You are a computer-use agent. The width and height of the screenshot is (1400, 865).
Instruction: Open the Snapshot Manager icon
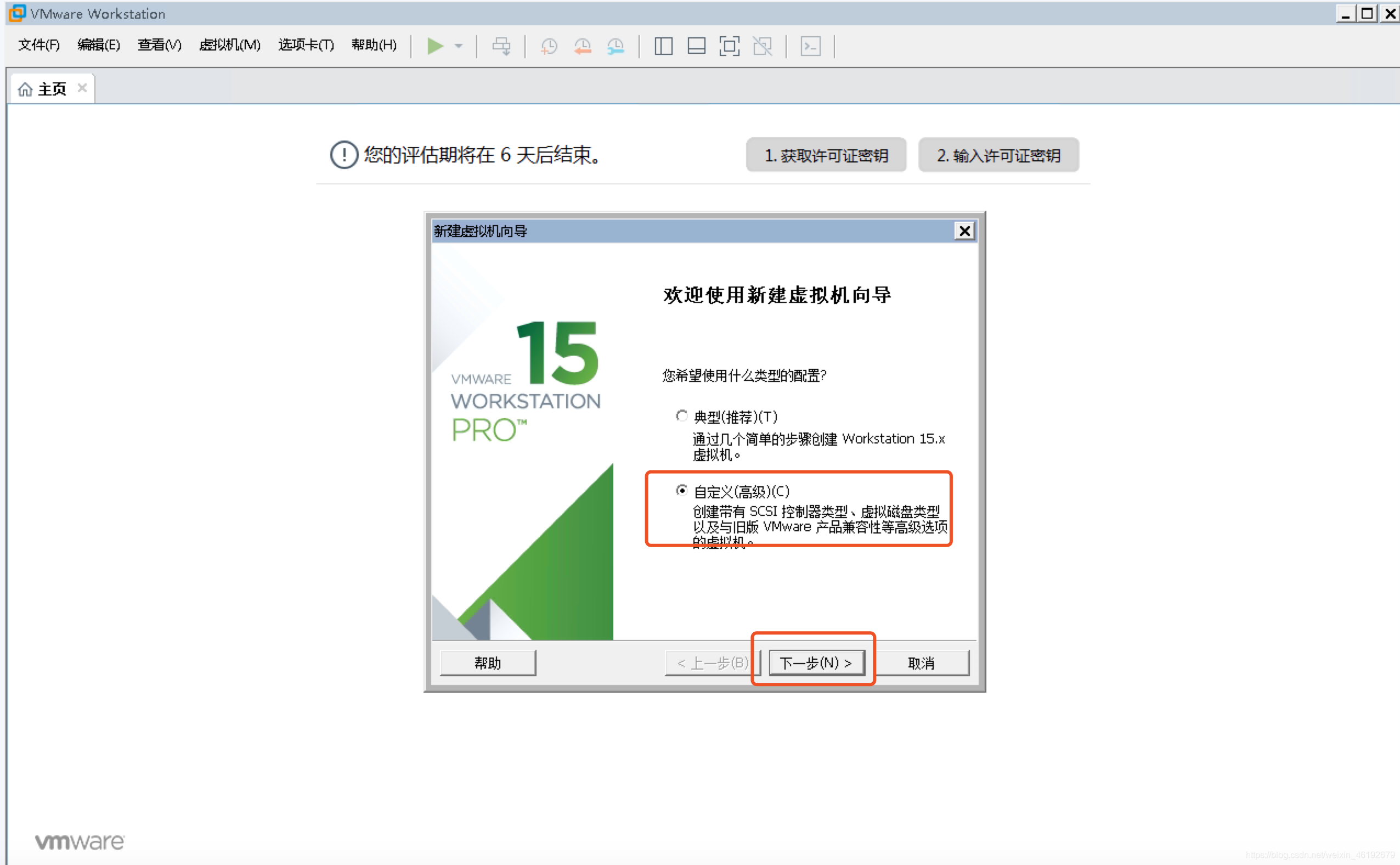coord(616,46)
